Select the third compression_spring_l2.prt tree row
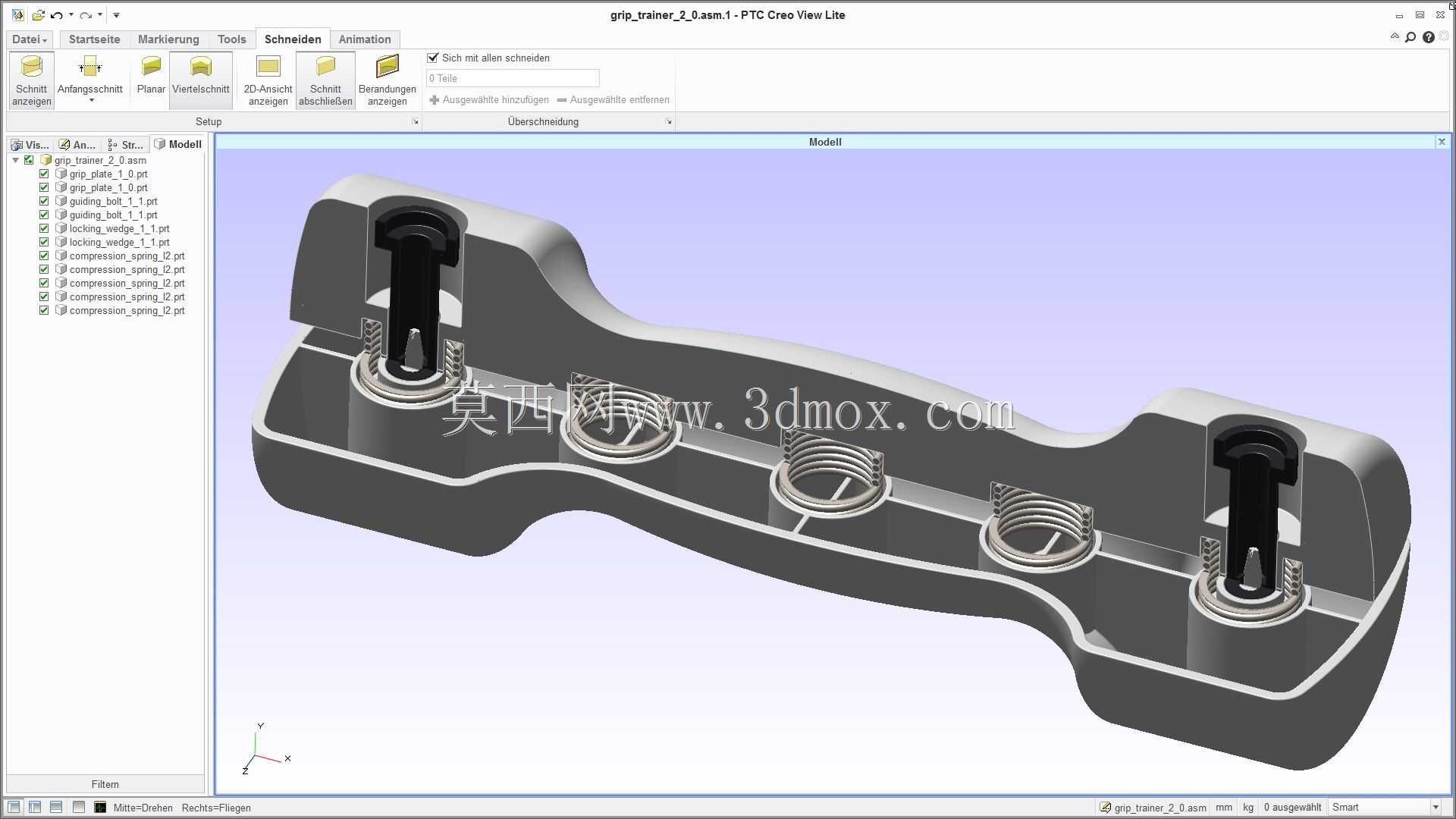This screenshot has width=1456, height=819. click(120, 283)
